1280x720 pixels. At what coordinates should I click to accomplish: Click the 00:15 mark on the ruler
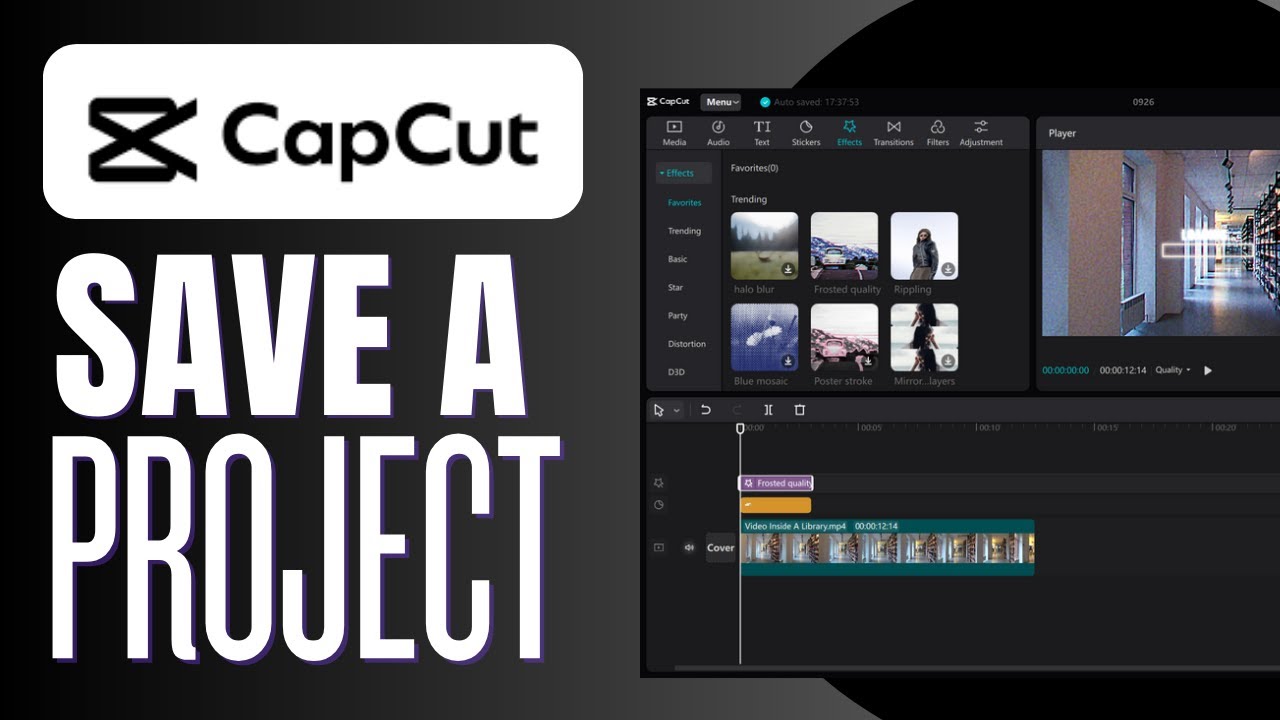[x=1106, y=428]
